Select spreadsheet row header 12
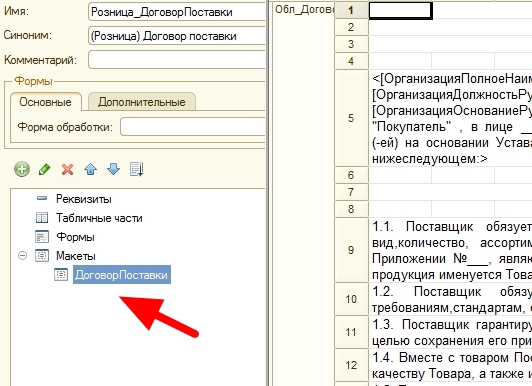The width and height of the screenshot is (532, 386). pos(351,365)
